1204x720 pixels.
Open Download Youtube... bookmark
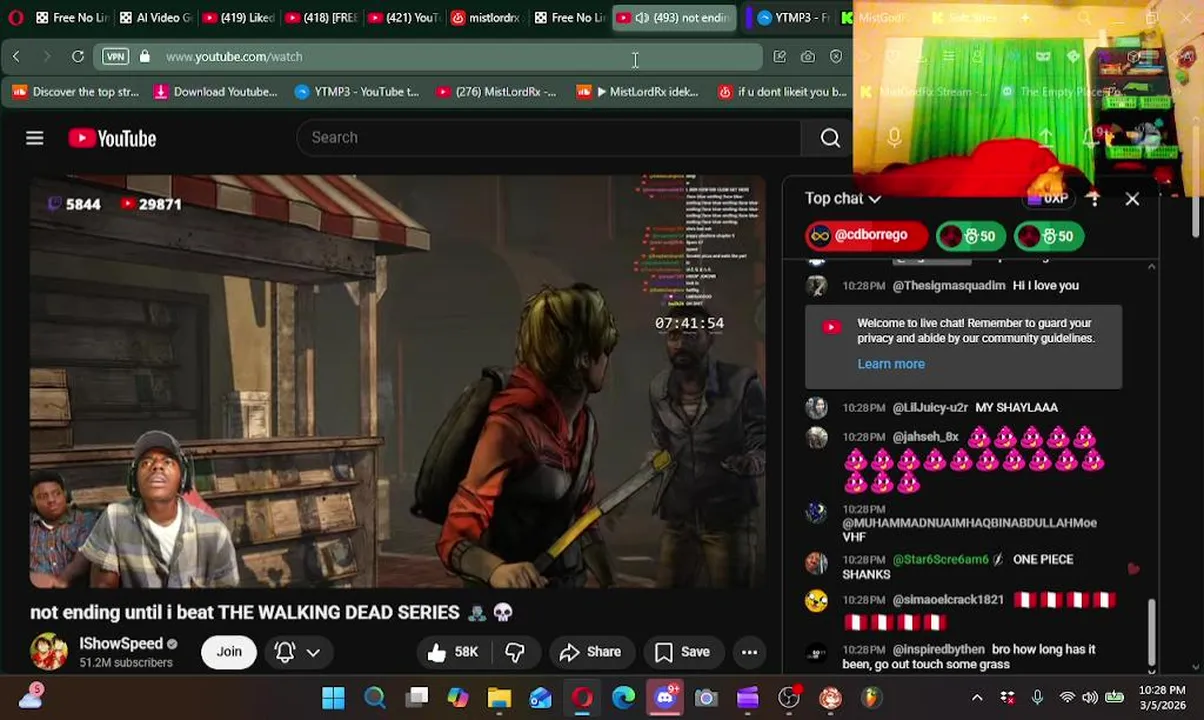(x=215, y=92)
